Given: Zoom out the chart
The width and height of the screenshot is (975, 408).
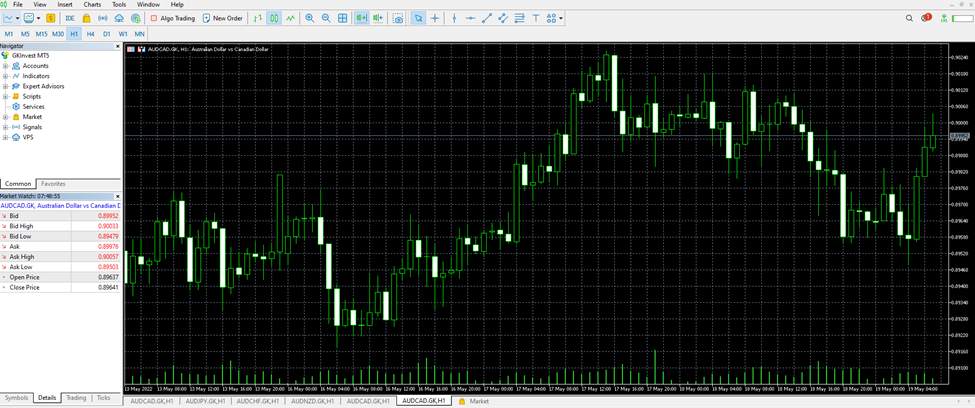Looking at the screenshot, I should (326, 18).
